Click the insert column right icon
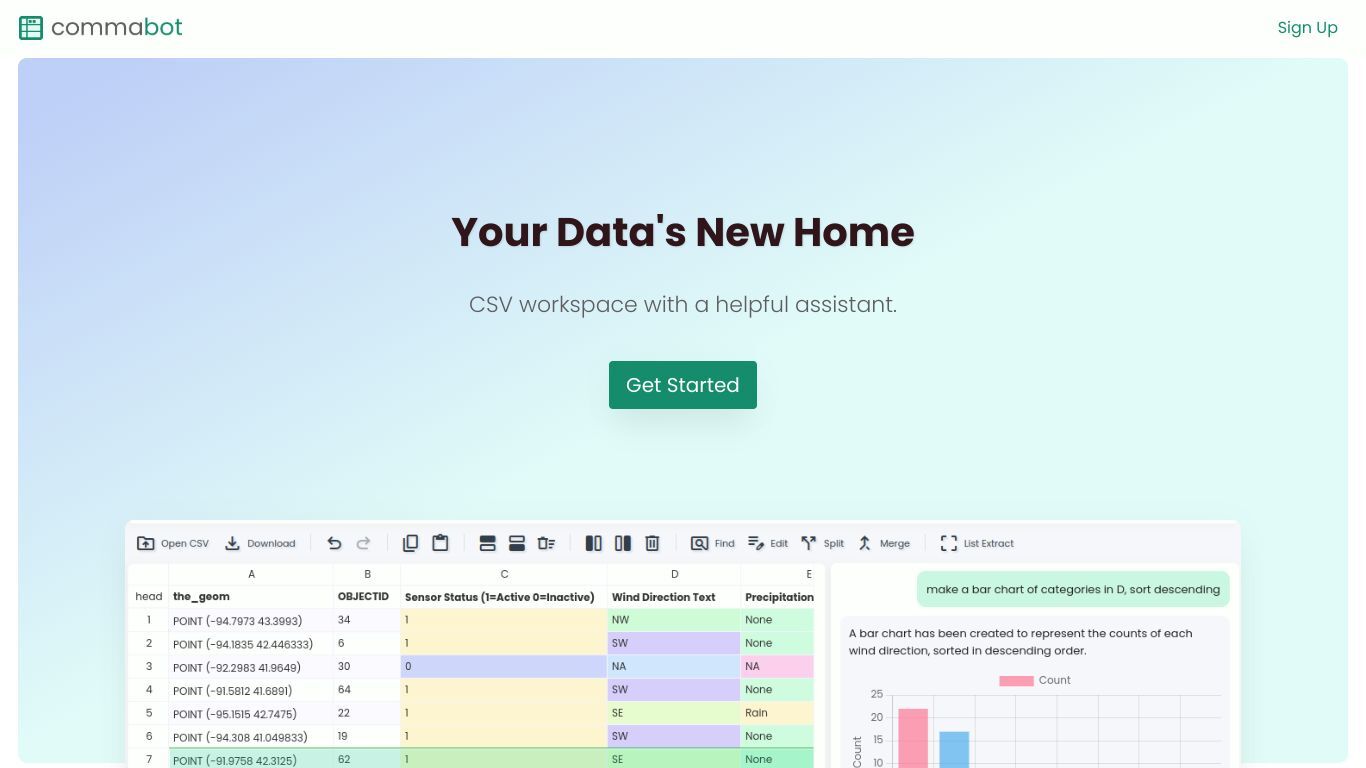1366x768 pixels. tap(623, 543)
